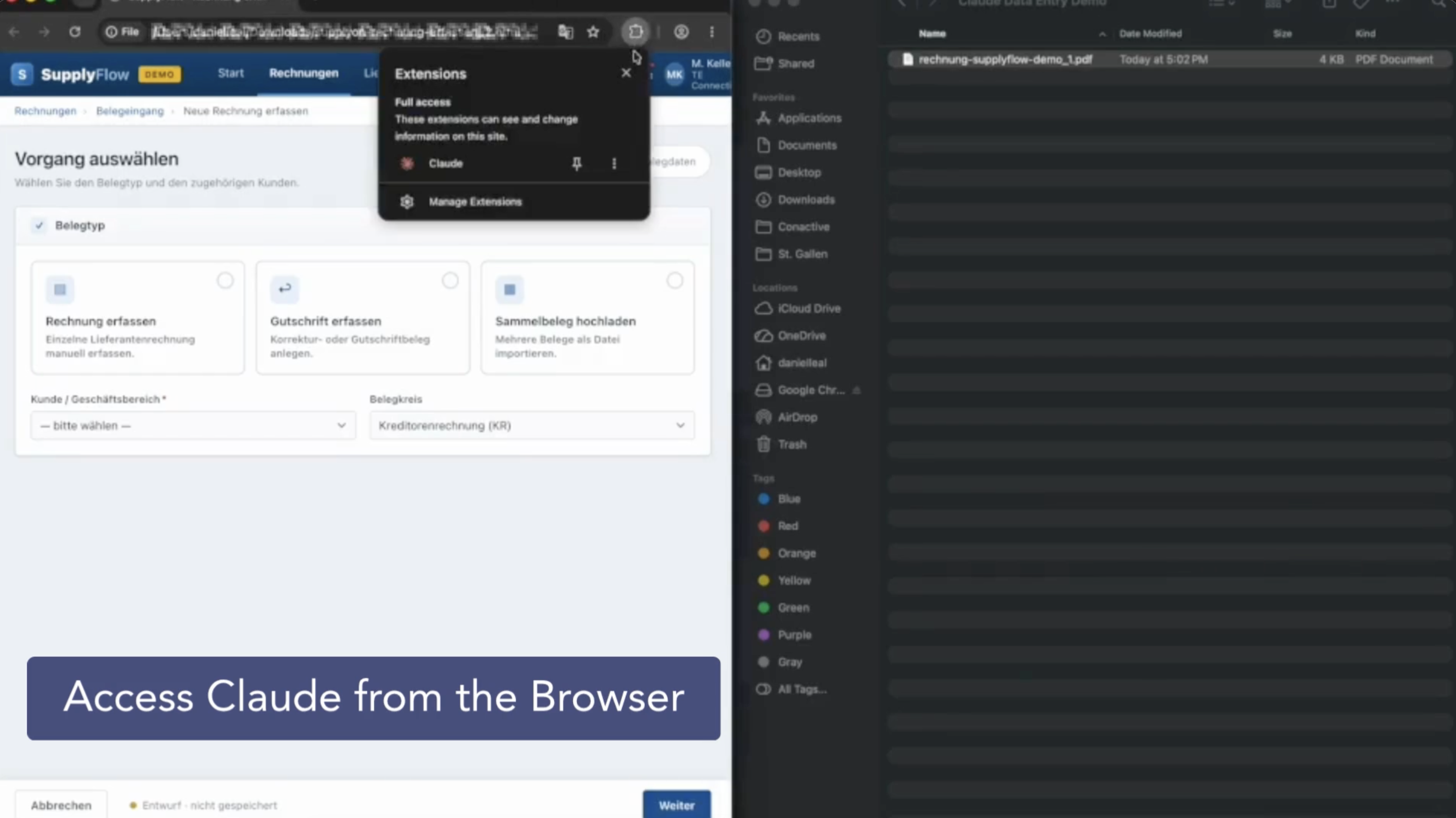Open the Kunde / Geschäftsbereich dropdown

193,426
